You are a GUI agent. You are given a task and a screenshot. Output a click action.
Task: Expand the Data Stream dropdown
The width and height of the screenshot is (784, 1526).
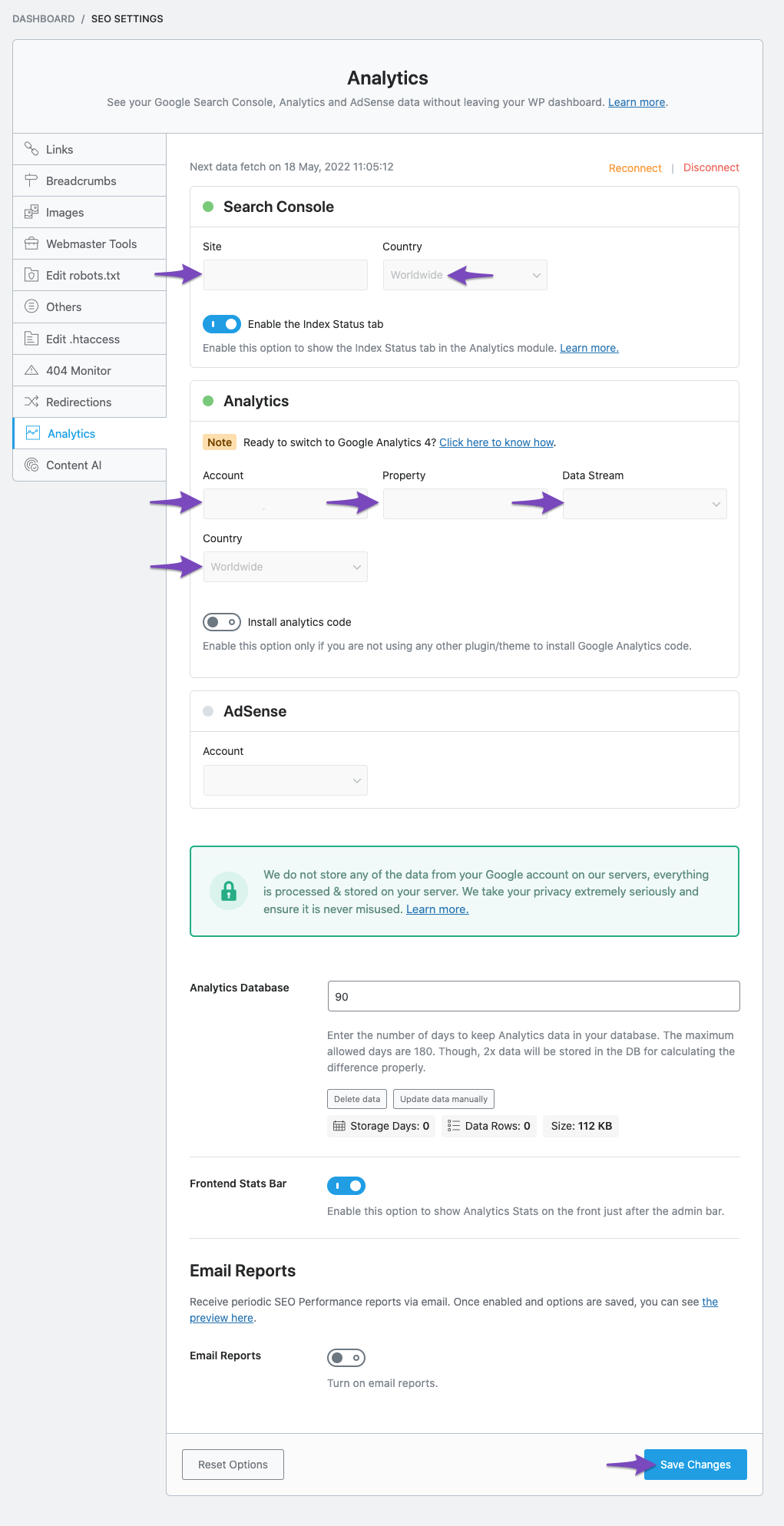click(644, 504)
